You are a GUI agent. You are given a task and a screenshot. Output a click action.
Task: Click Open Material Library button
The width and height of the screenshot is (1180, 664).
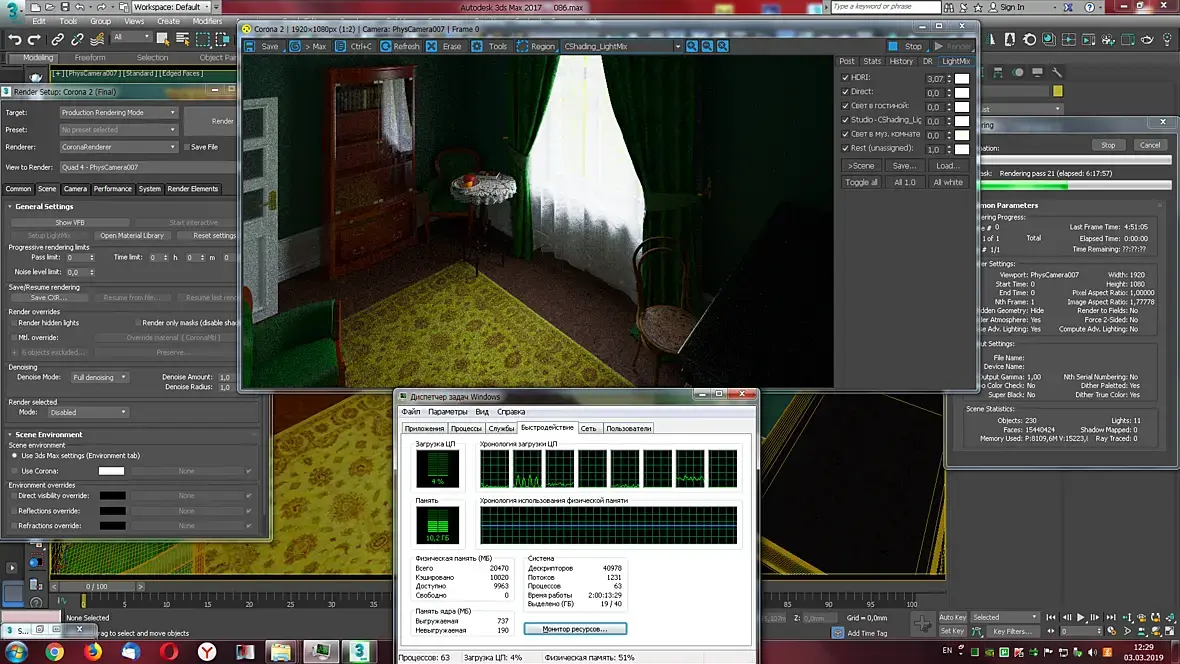coord(132,236)
